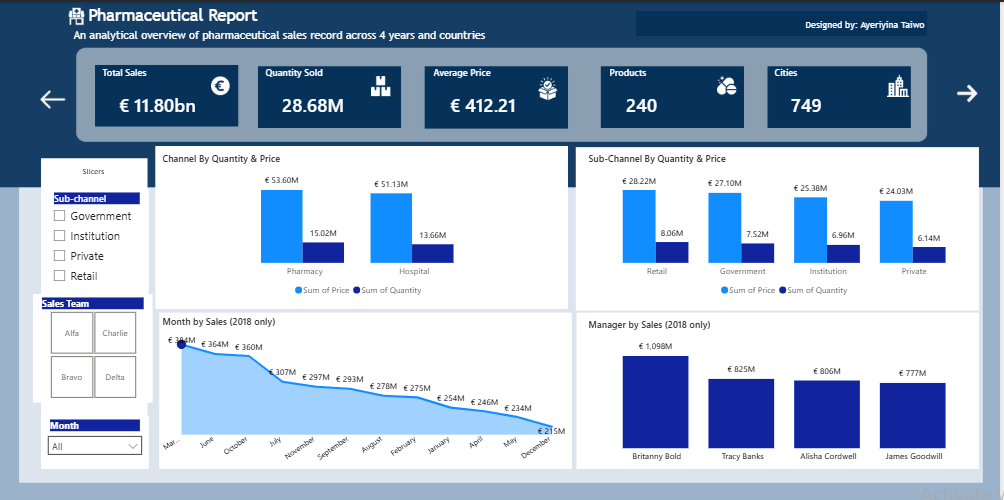Click the package icon in Average Price card
The image size is (1004, 500).
pyautogui.click(x=547, y=88)
